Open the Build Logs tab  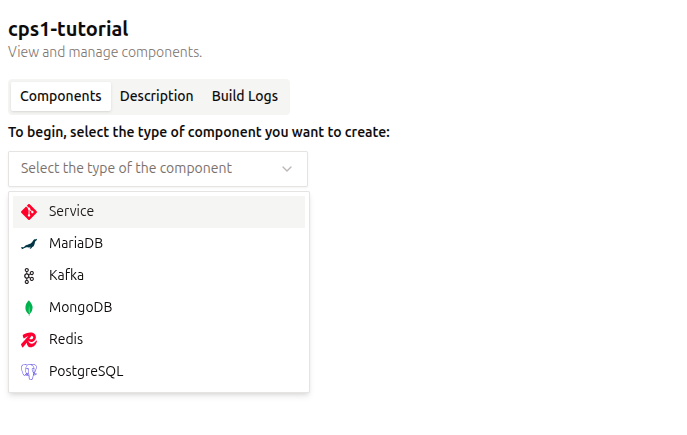[x=245, y=96]
